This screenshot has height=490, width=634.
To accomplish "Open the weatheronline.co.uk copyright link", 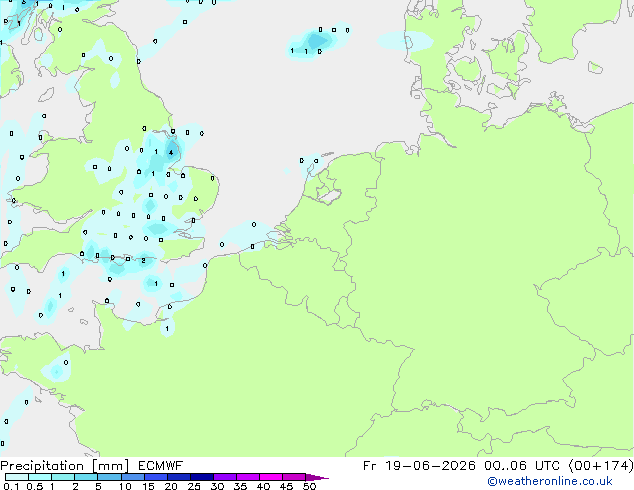I will coord(550,481).
